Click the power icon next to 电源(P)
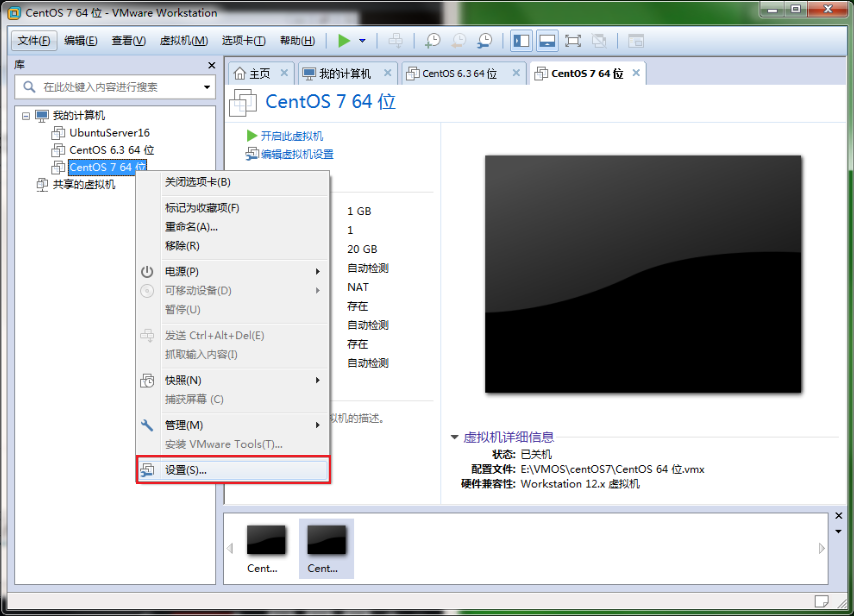The image size is (854, 616). coord(147,271)
